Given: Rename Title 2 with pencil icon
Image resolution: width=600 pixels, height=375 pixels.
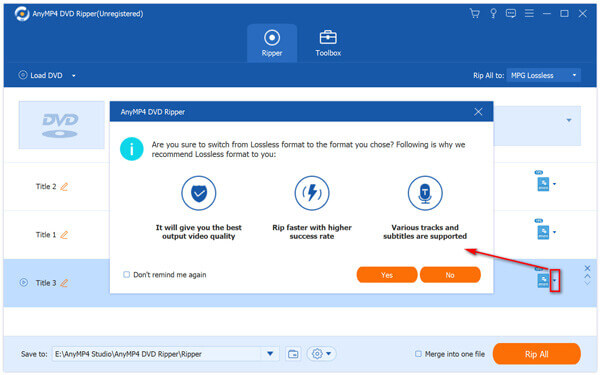Looking at the screenshot, I should click(64, 187).
